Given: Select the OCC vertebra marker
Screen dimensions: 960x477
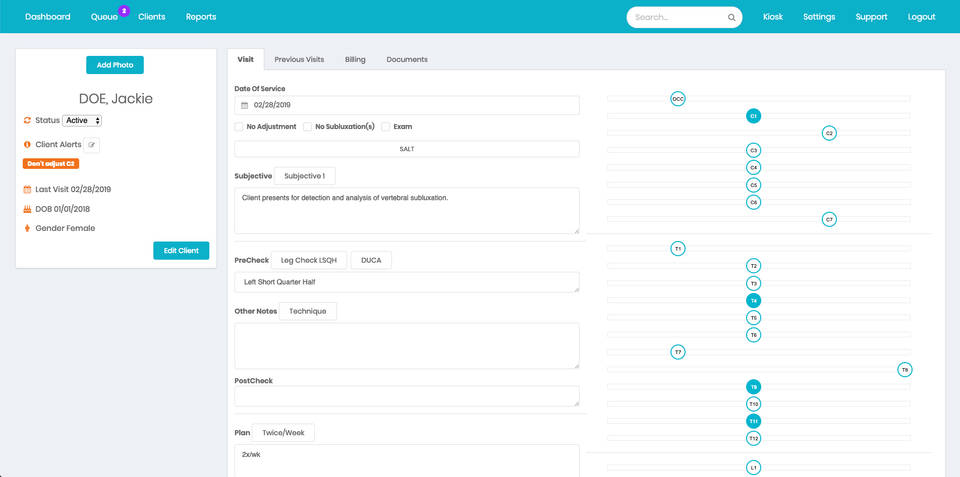Looking at the screenshot, I should pos(677,99).
